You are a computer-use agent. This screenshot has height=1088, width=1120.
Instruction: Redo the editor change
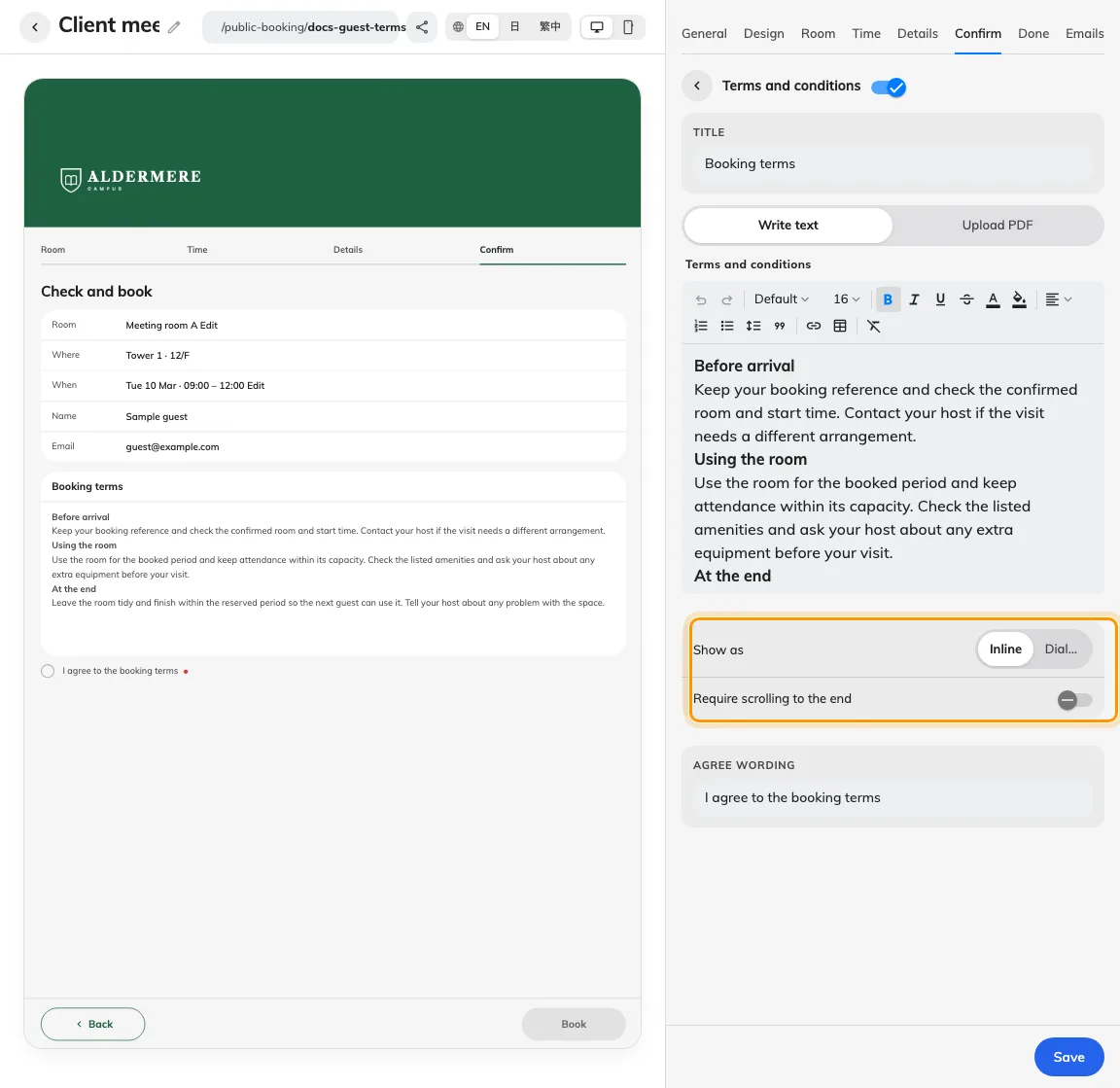[x=727, y=300]
